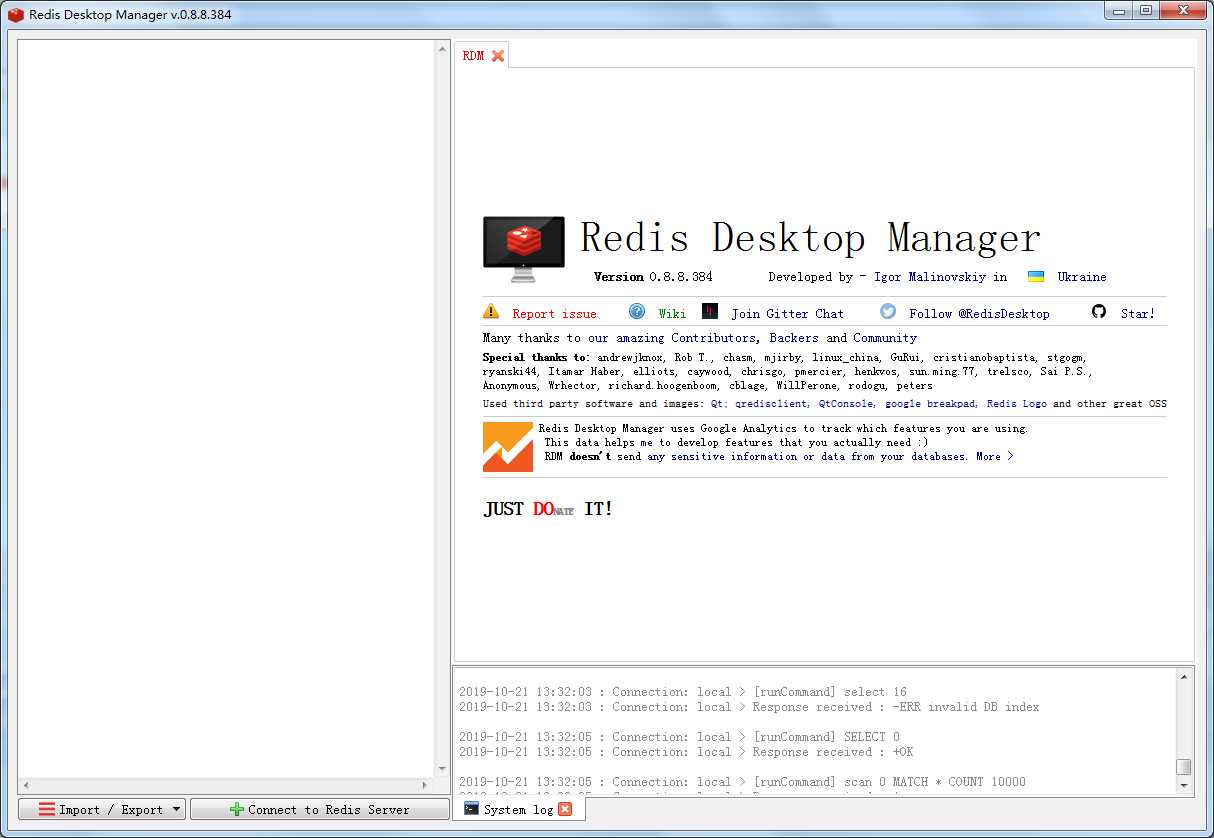
Task: Click the Google Analytics orange chart icon
Action: coord(508,446)
